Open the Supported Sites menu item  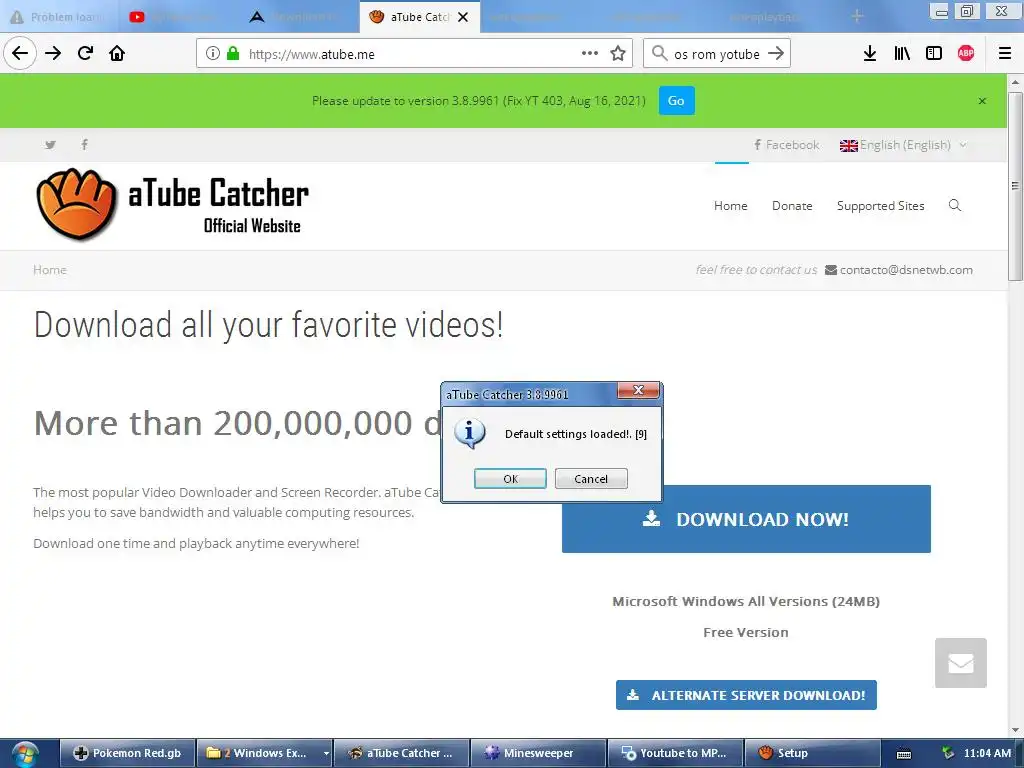click(880, 206)
